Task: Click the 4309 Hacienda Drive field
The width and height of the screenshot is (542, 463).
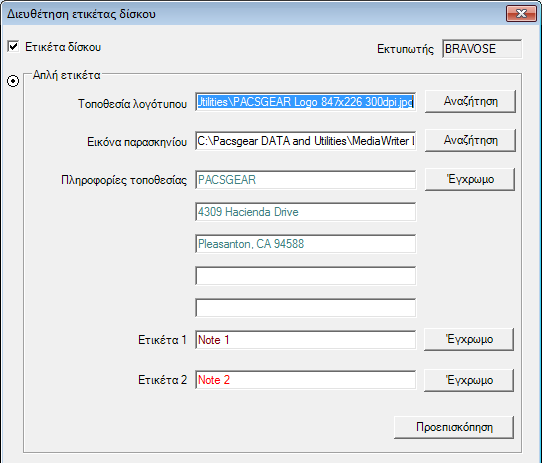Action: coord(306,212)
